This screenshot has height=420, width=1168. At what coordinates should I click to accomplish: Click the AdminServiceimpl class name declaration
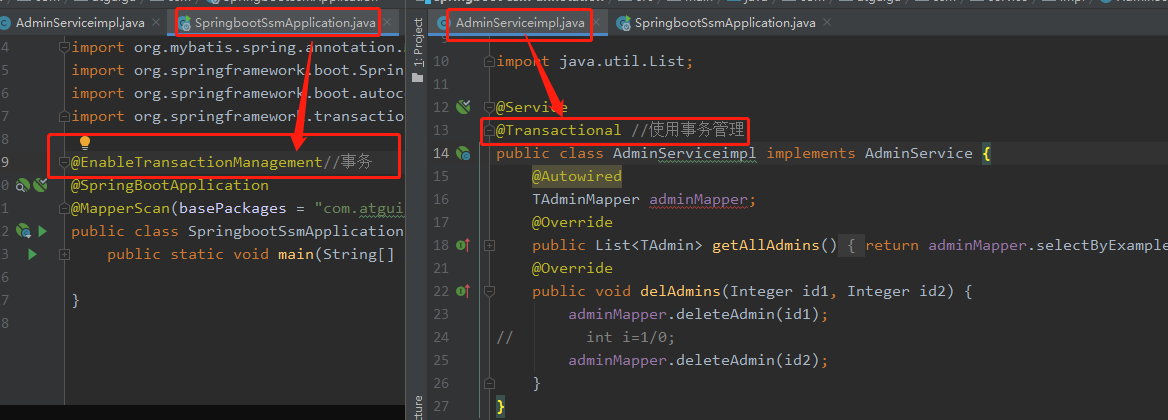[685, 153]
